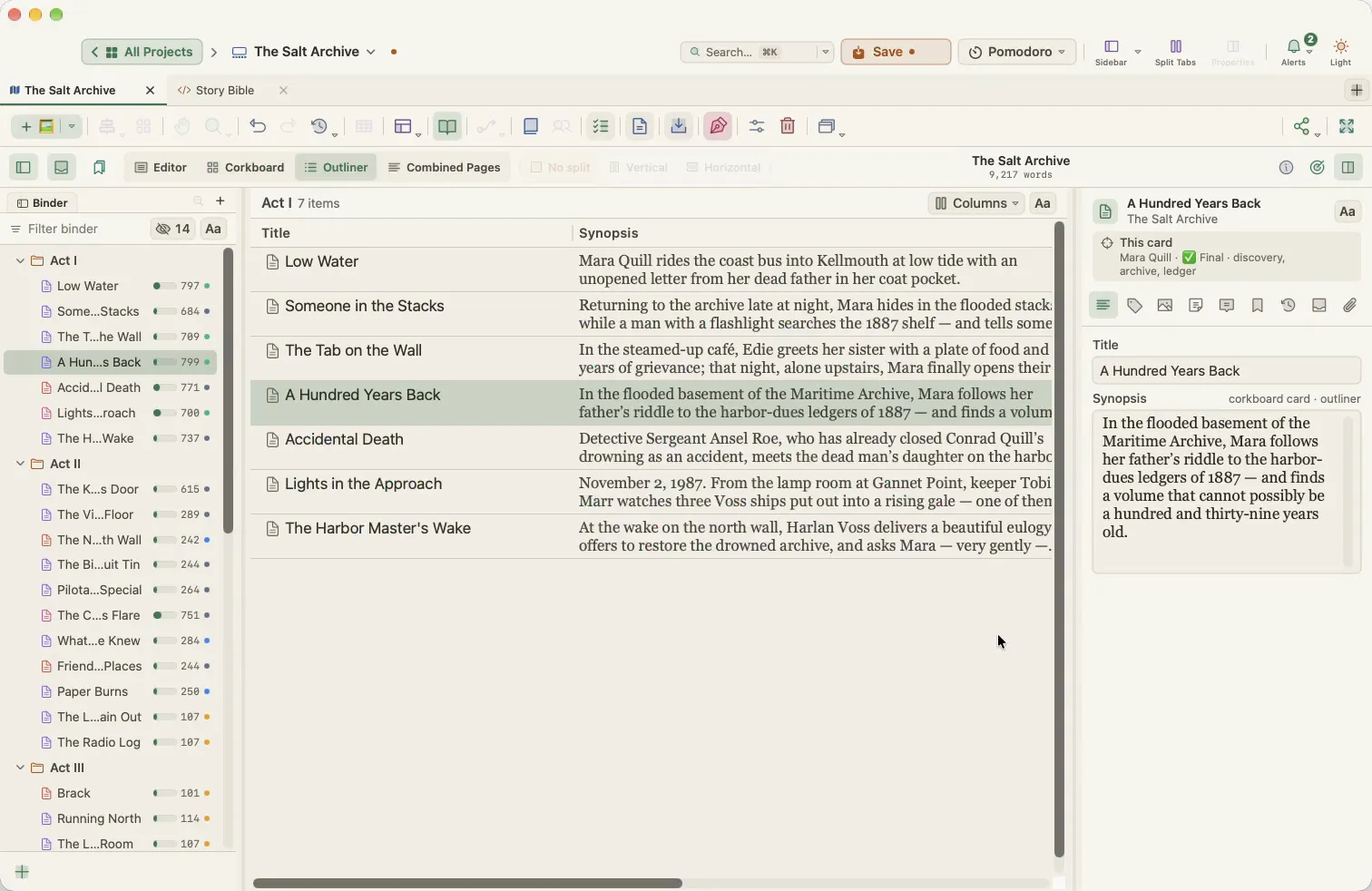The width and height of the screenshot is (1372, 891).
Task: Open the snapshots clock icon in the inspector
Action: 1289,306
